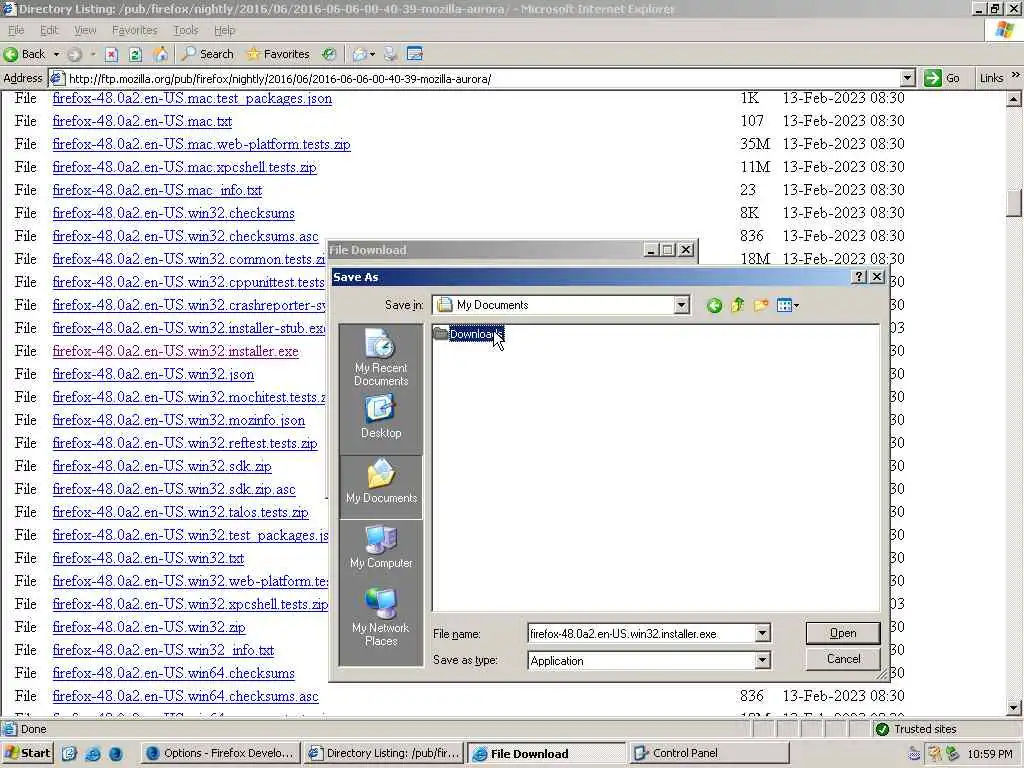Open firefox-48.0a2.en-US.win32.checksums link
Viewport: 1024px width, 768px height.
[x=174, y=214]
